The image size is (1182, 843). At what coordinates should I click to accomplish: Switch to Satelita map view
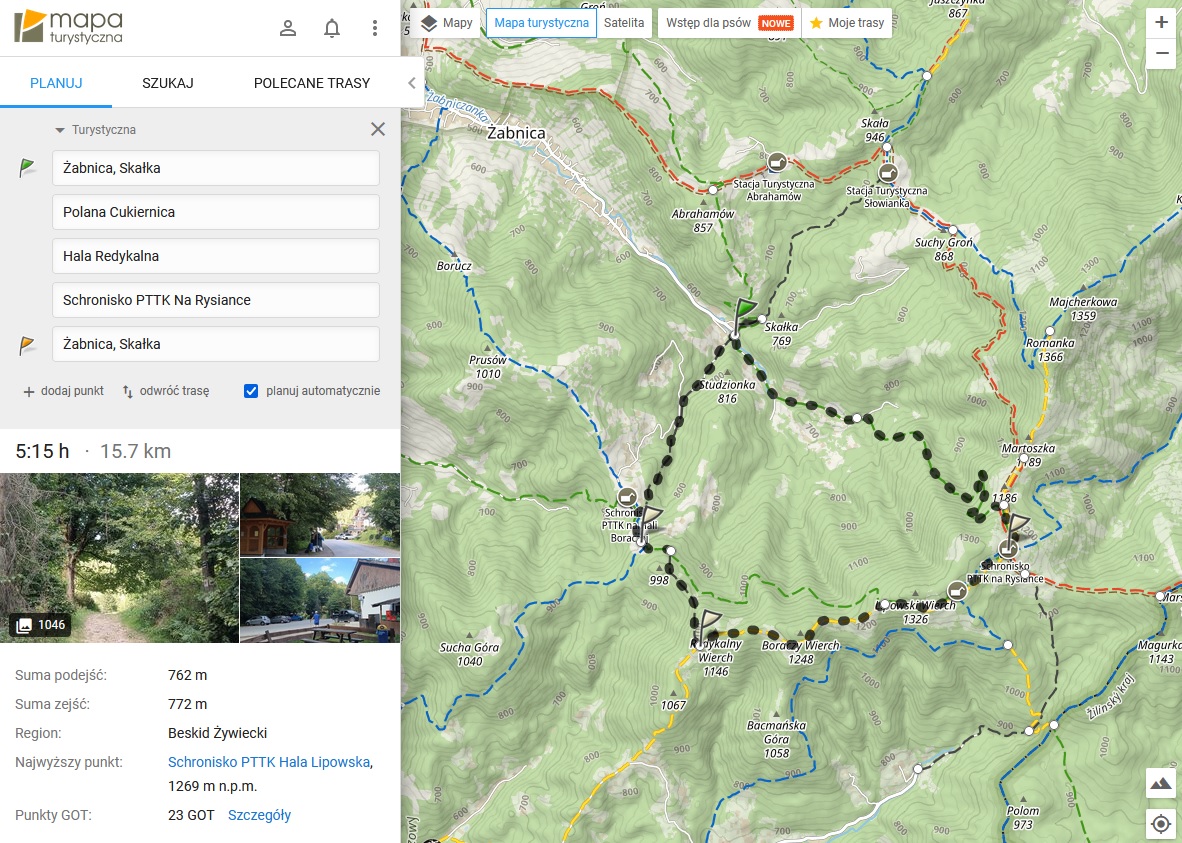point(625,23)
